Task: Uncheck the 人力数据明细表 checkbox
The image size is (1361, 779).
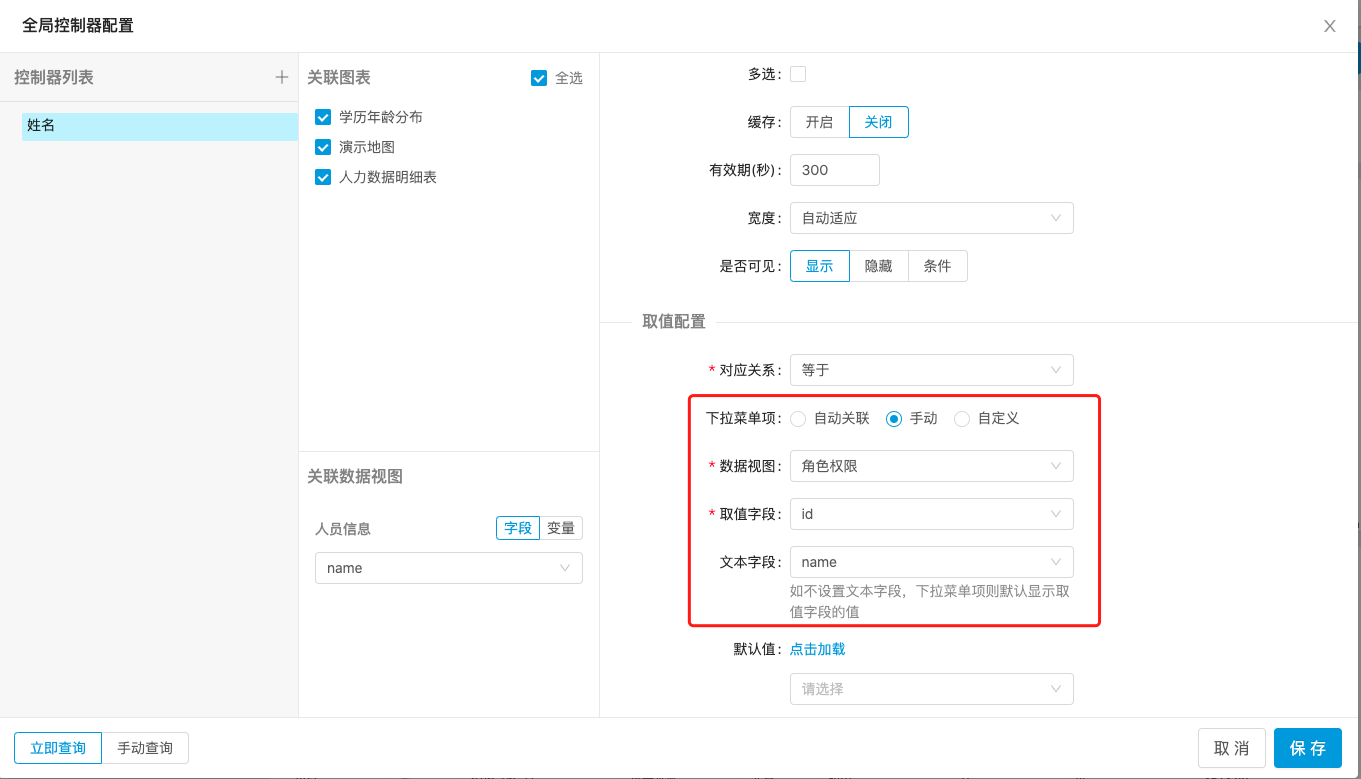Action: (323, 177)
